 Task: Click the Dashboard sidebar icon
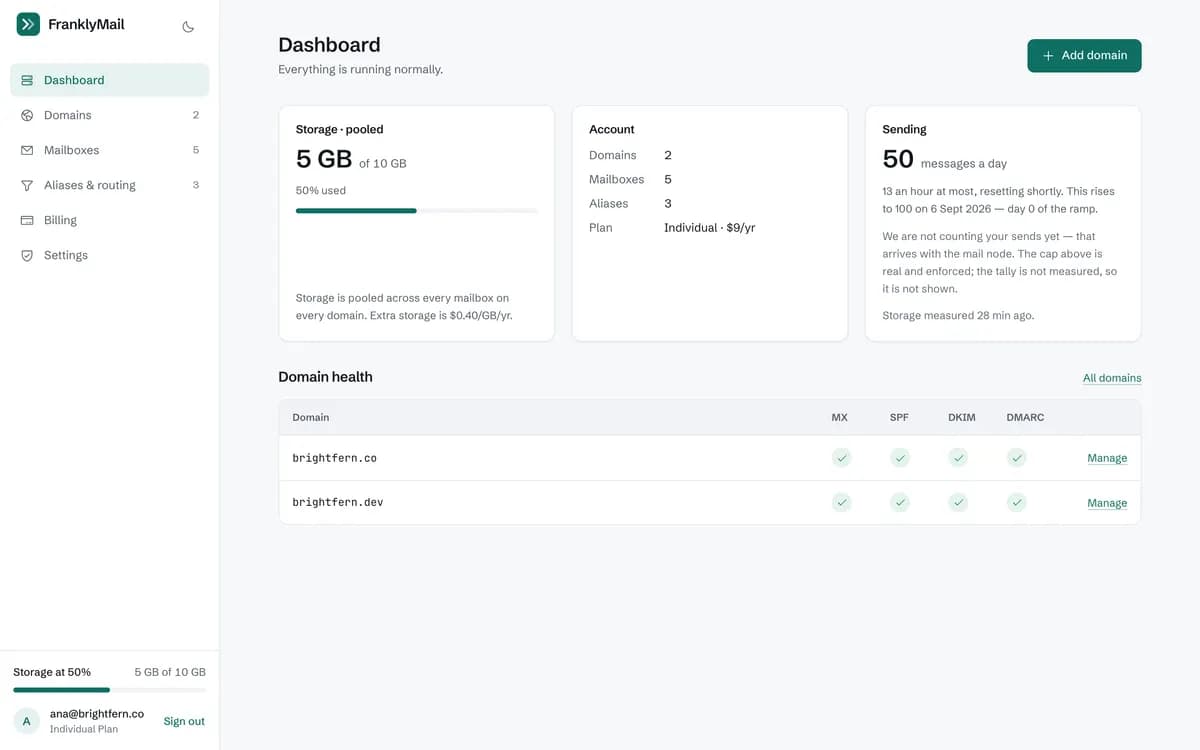27,80
